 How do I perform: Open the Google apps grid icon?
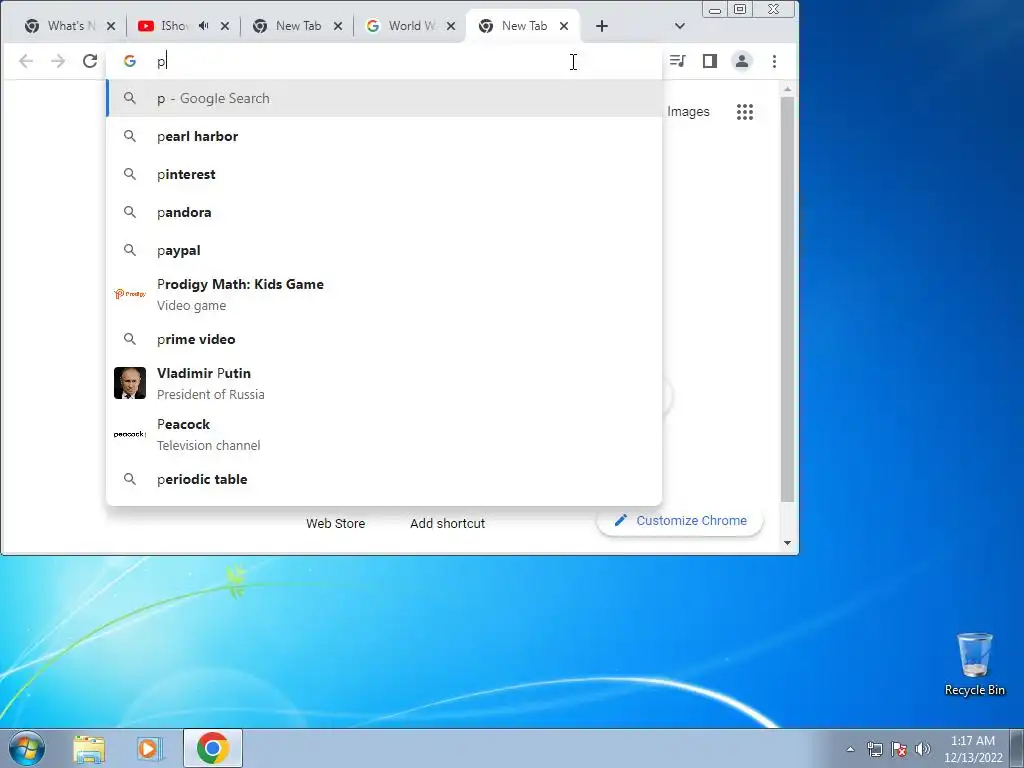tap(745, 112)
